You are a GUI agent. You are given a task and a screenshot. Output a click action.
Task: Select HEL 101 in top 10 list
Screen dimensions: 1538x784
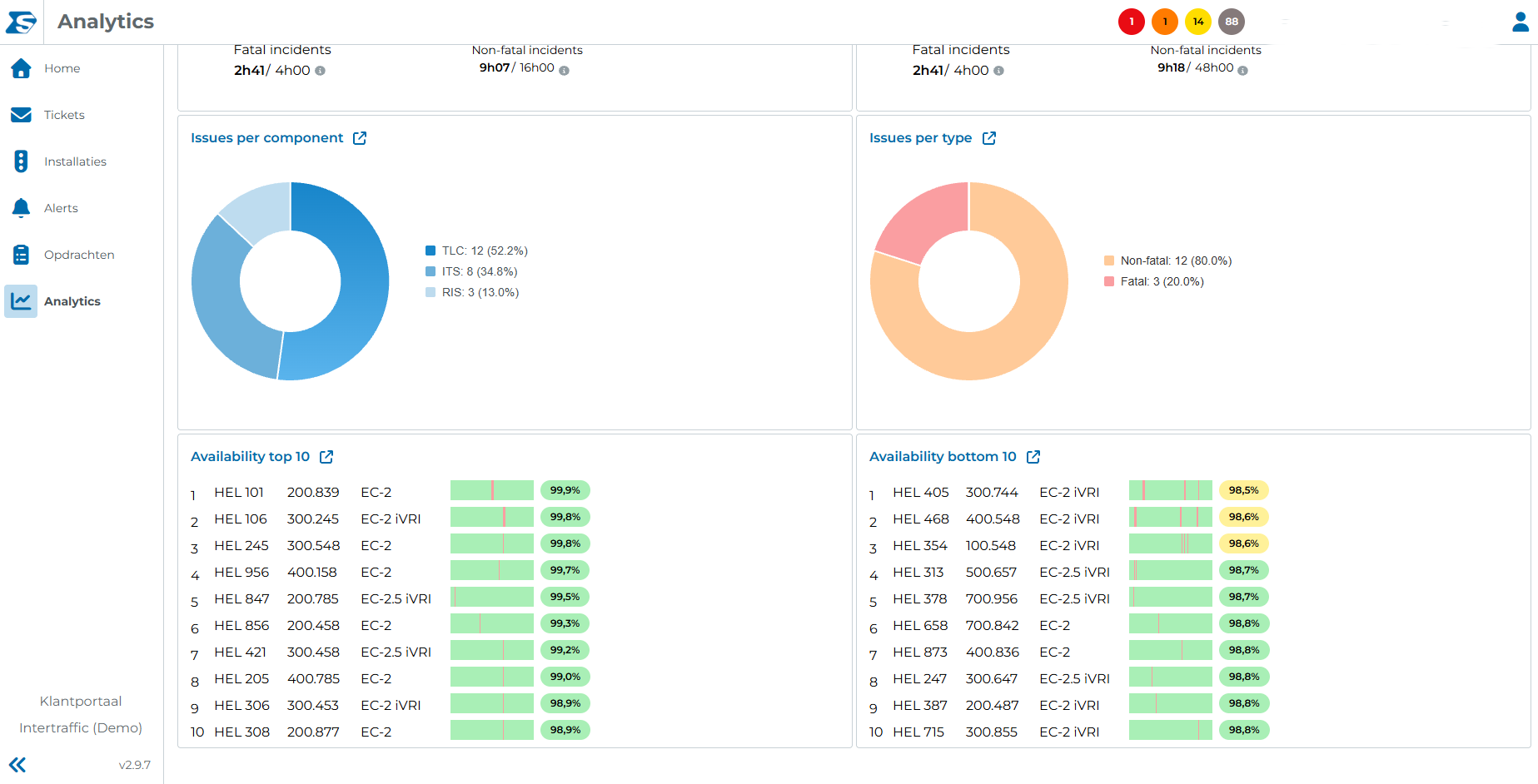pos(390,492)
